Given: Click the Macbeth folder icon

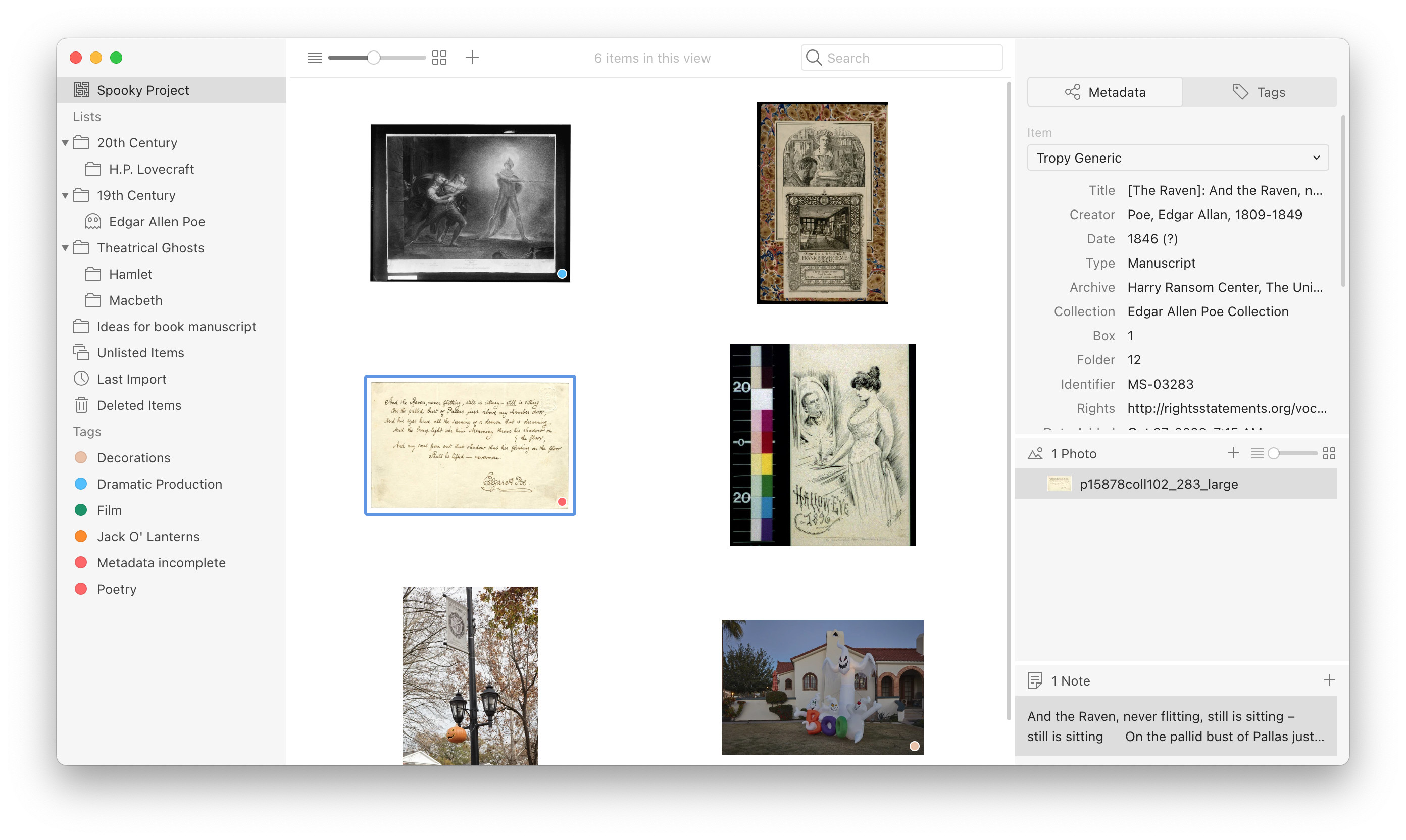Looking at the screenshot, I should [x=93, y=300].
